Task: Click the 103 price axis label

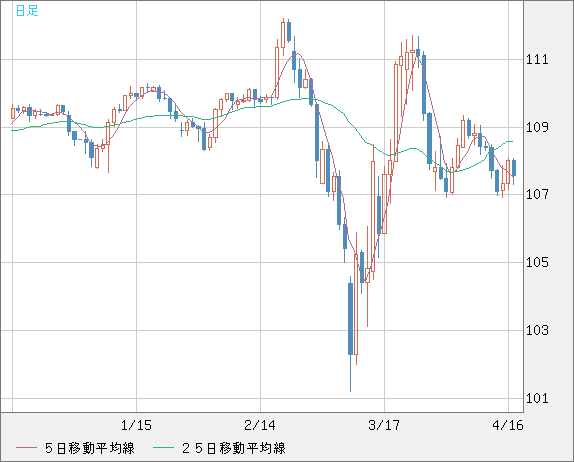Action: (537, 330)
